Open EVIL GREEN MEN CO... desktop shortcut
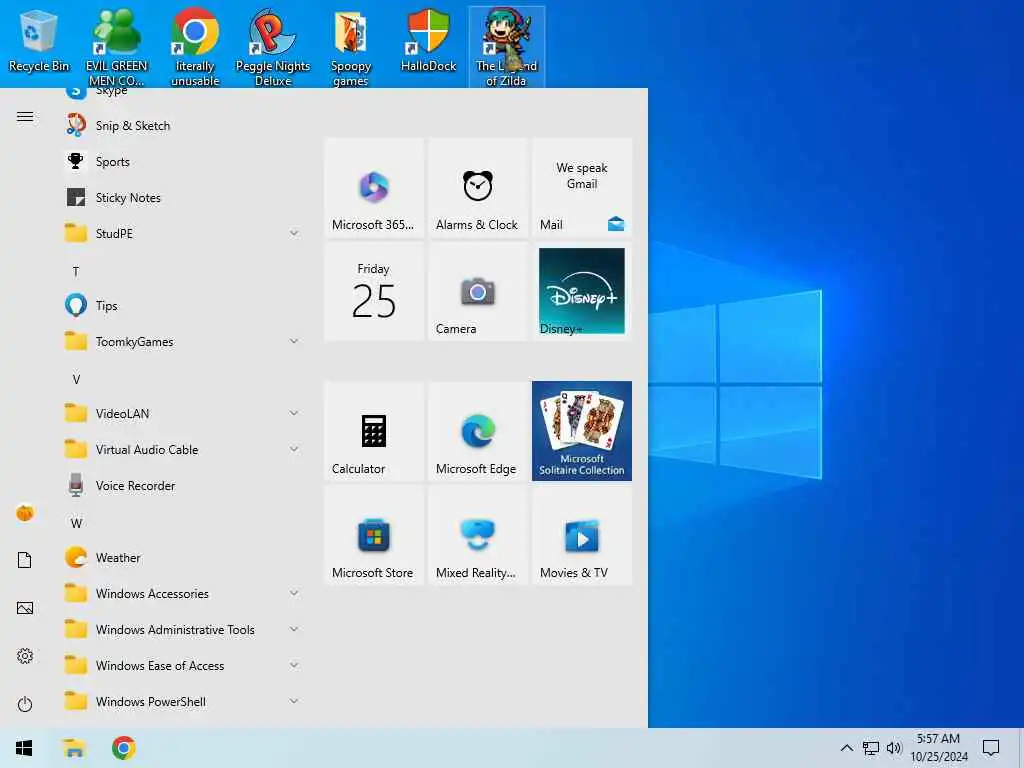The height and width of the screenshot is (768, 1024). coord(116,47)
